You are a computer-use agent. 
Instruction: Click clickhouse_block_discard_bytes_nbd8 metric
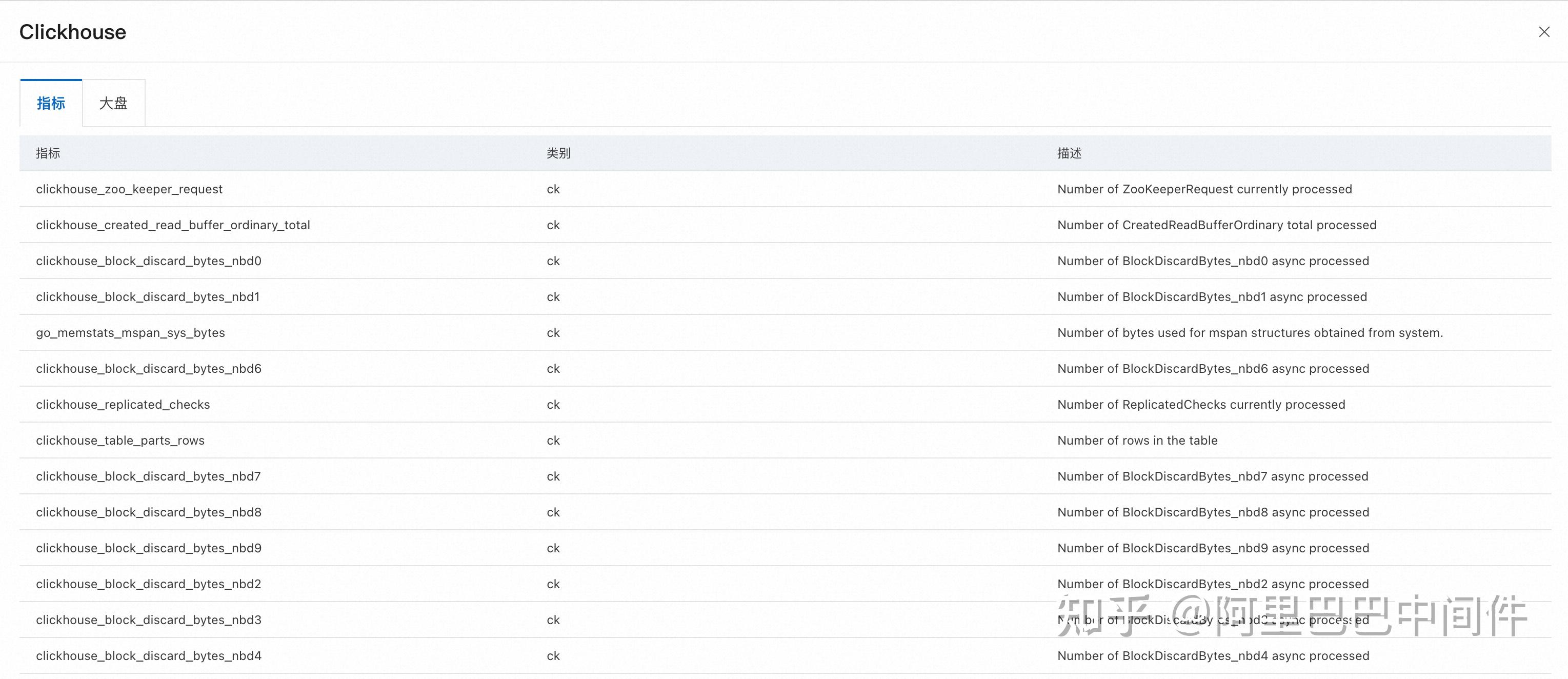[149, 513]
